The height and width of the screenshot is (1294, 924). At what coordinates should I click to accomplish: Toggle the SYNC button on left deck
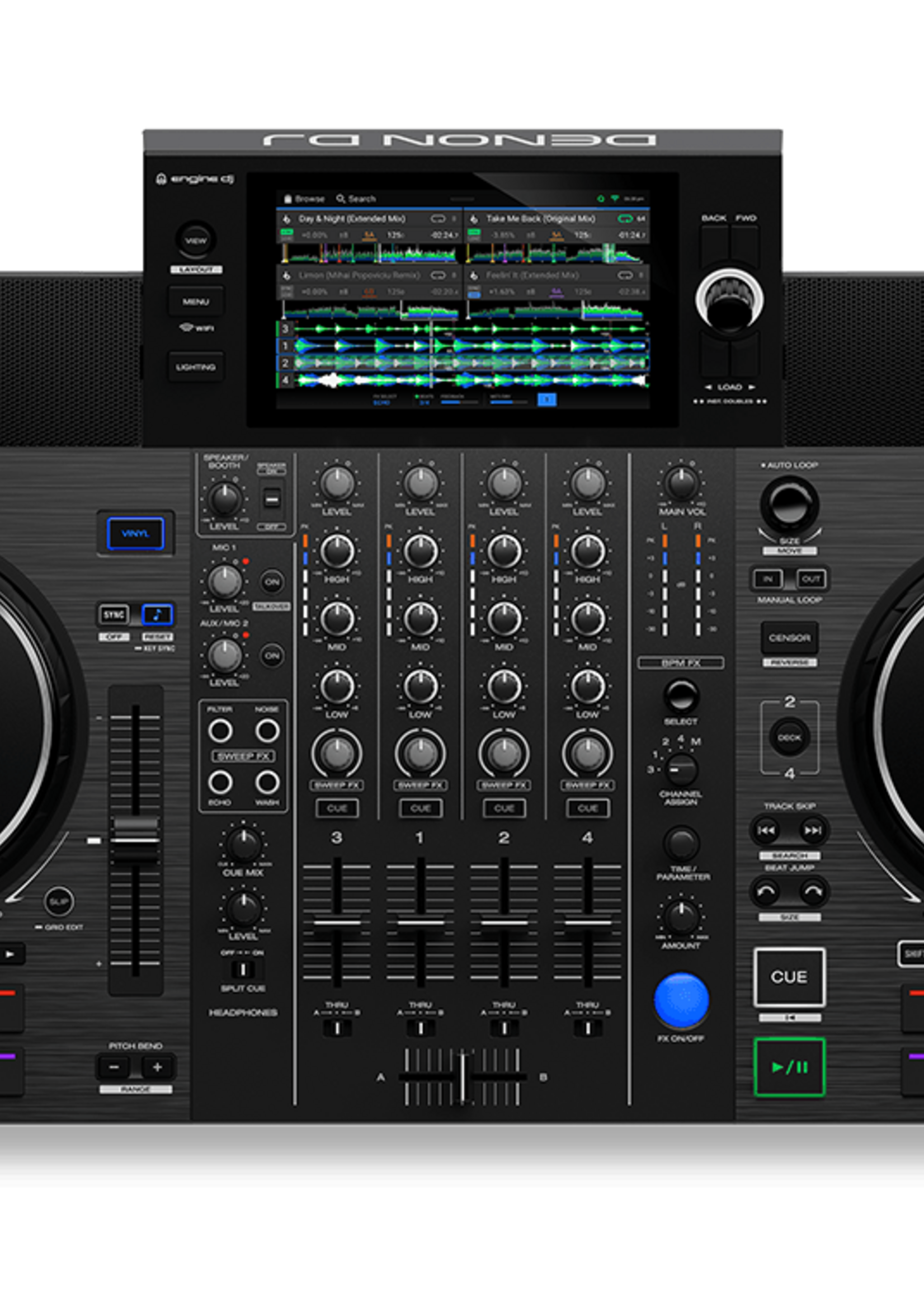114,615
